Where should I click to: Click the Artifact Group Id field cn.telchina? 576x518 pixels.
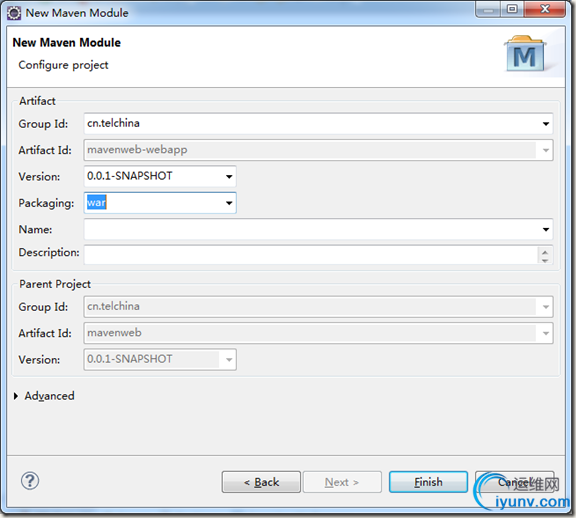click(318, 124)
